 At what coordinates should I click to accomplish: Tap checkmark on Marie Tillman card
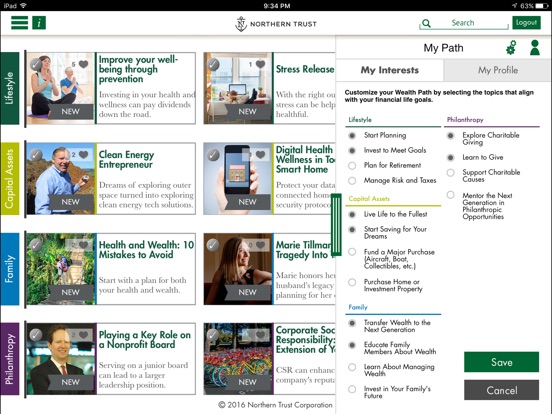click(x=213, y=245)
